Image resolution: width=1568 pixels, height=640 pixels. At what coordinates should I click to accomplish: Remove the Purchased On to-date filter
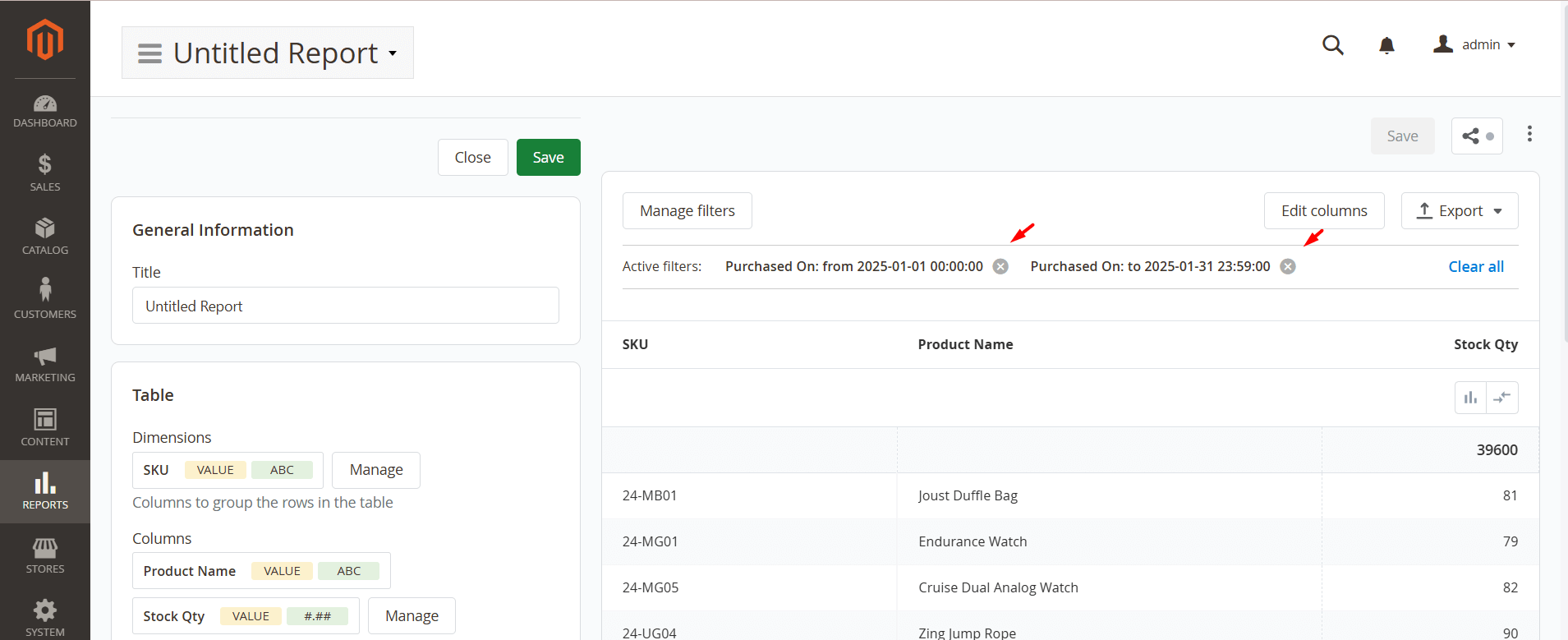pyautogui.click(x=1288, y=266)
